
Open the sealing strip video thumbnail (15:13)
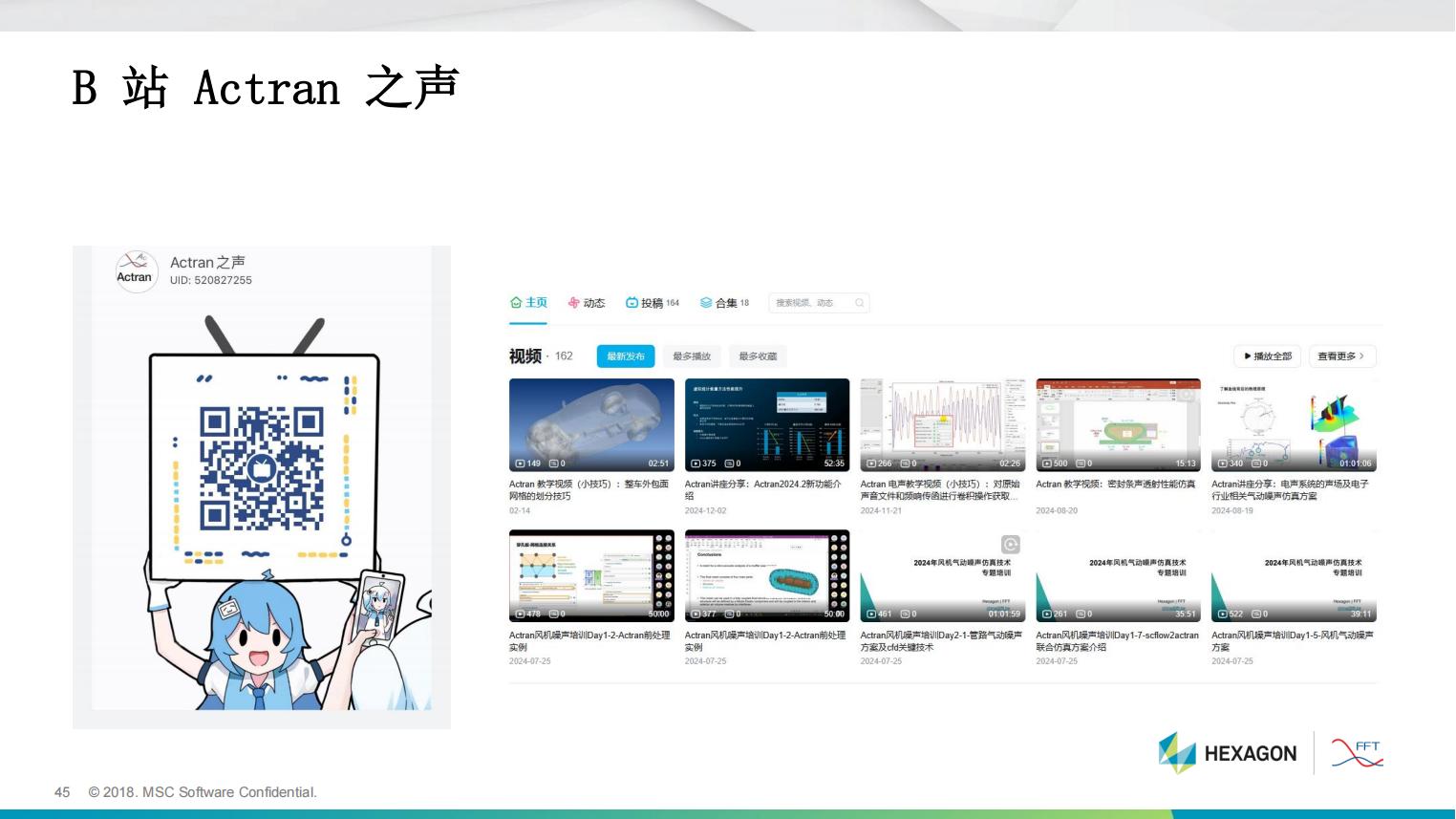click(1119, 425)
